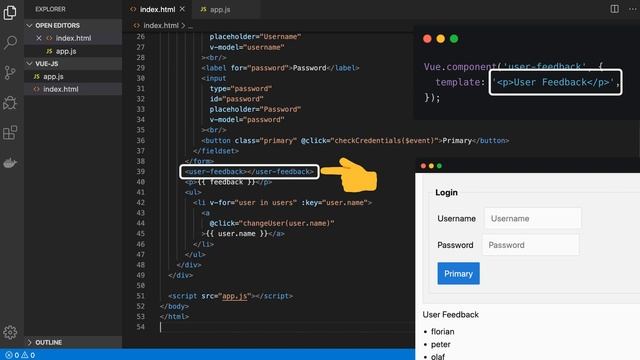Click the changeUser(user.name) handler text
Screen dimensions: 640x360
pos(287,223)
